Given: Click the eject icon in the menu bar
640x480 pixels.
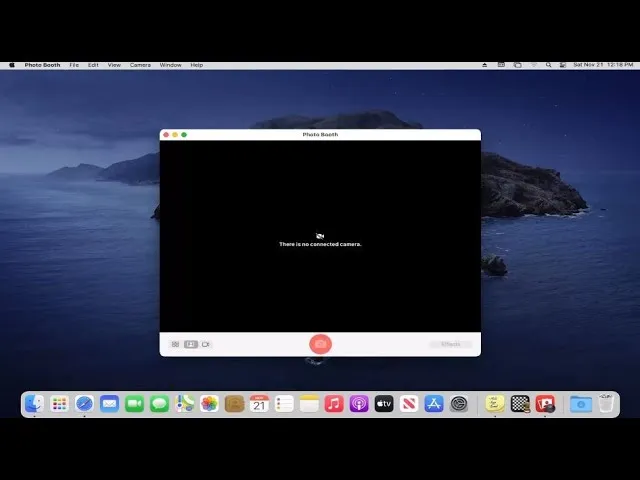Looking at the screenshot, I should tap(485, 65).
